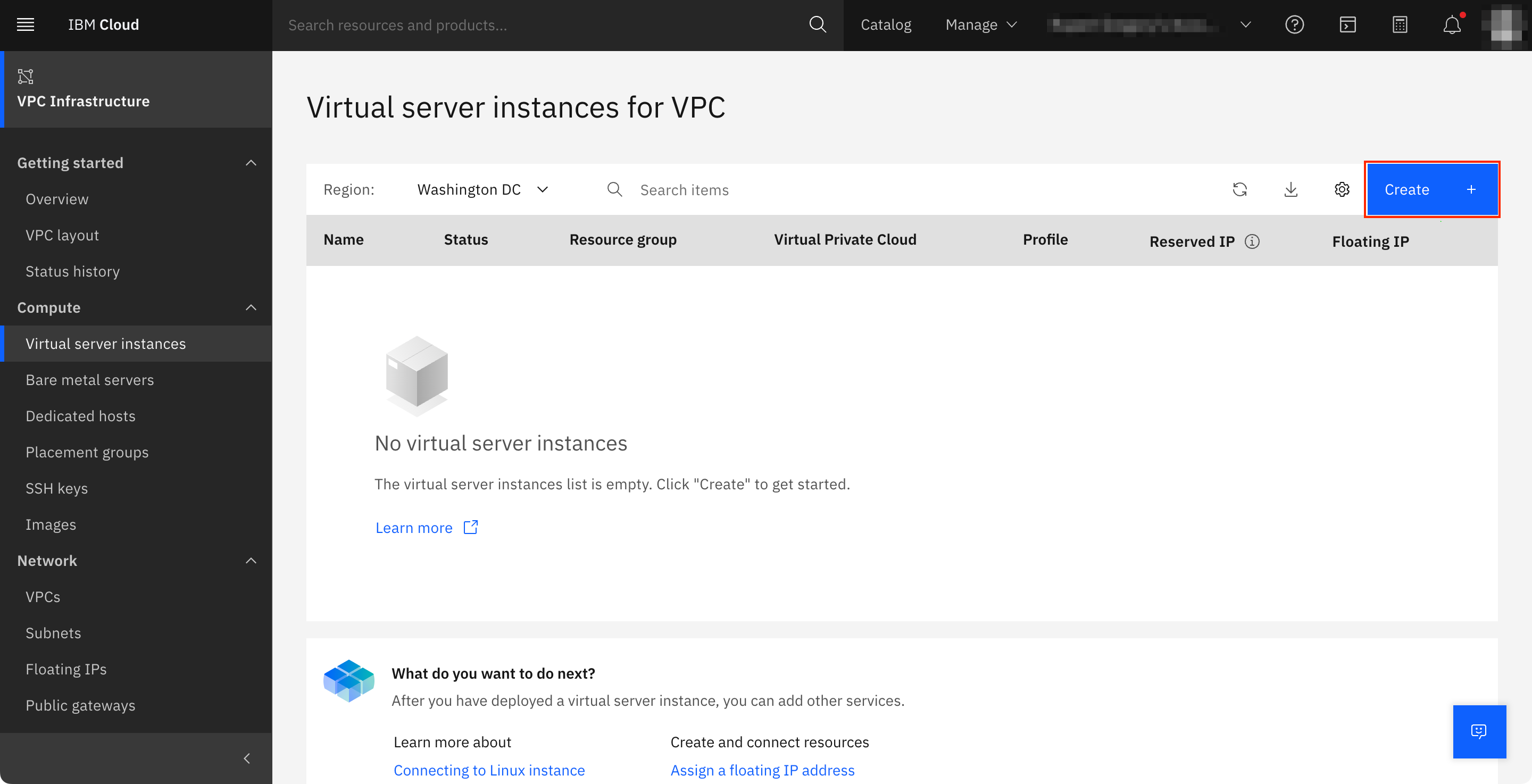Go to Overview in sidebar
Viewport: 1532px width, 784px height.
tap(57, 199)
